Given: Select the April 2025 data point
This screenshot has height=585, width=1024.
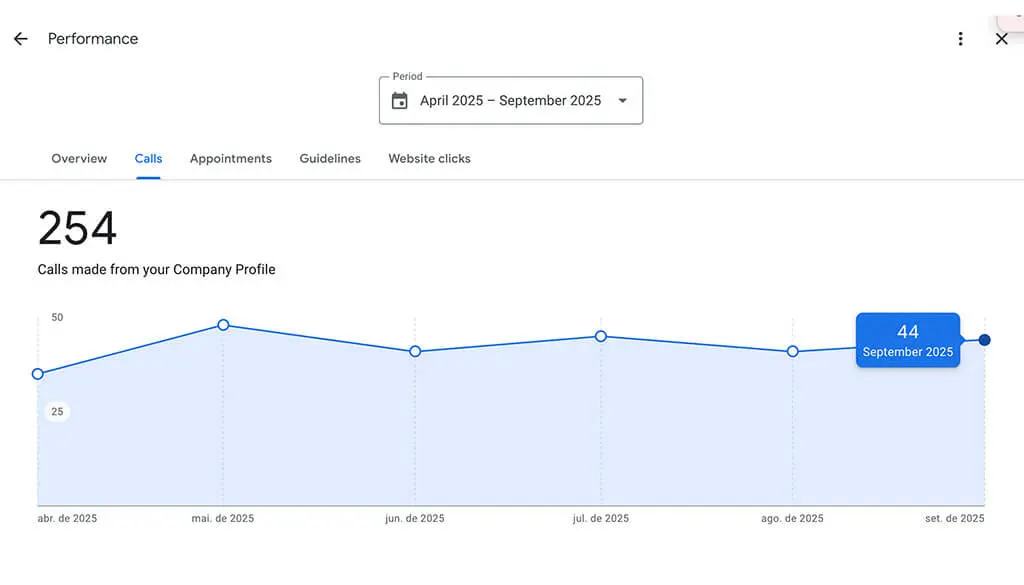Looking at the screenshot, I should (x=37, y=374).
